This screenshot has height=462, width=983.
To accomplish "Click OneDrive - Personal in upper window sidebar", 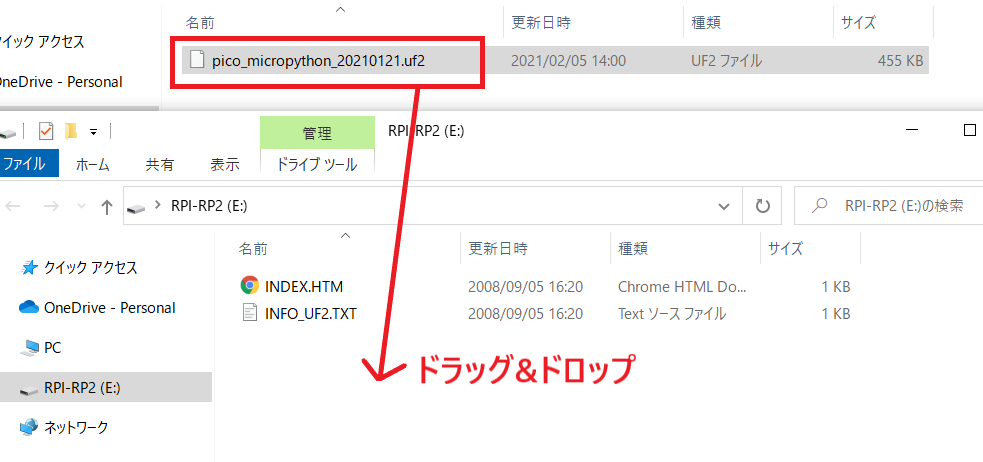I will point(61,81).
